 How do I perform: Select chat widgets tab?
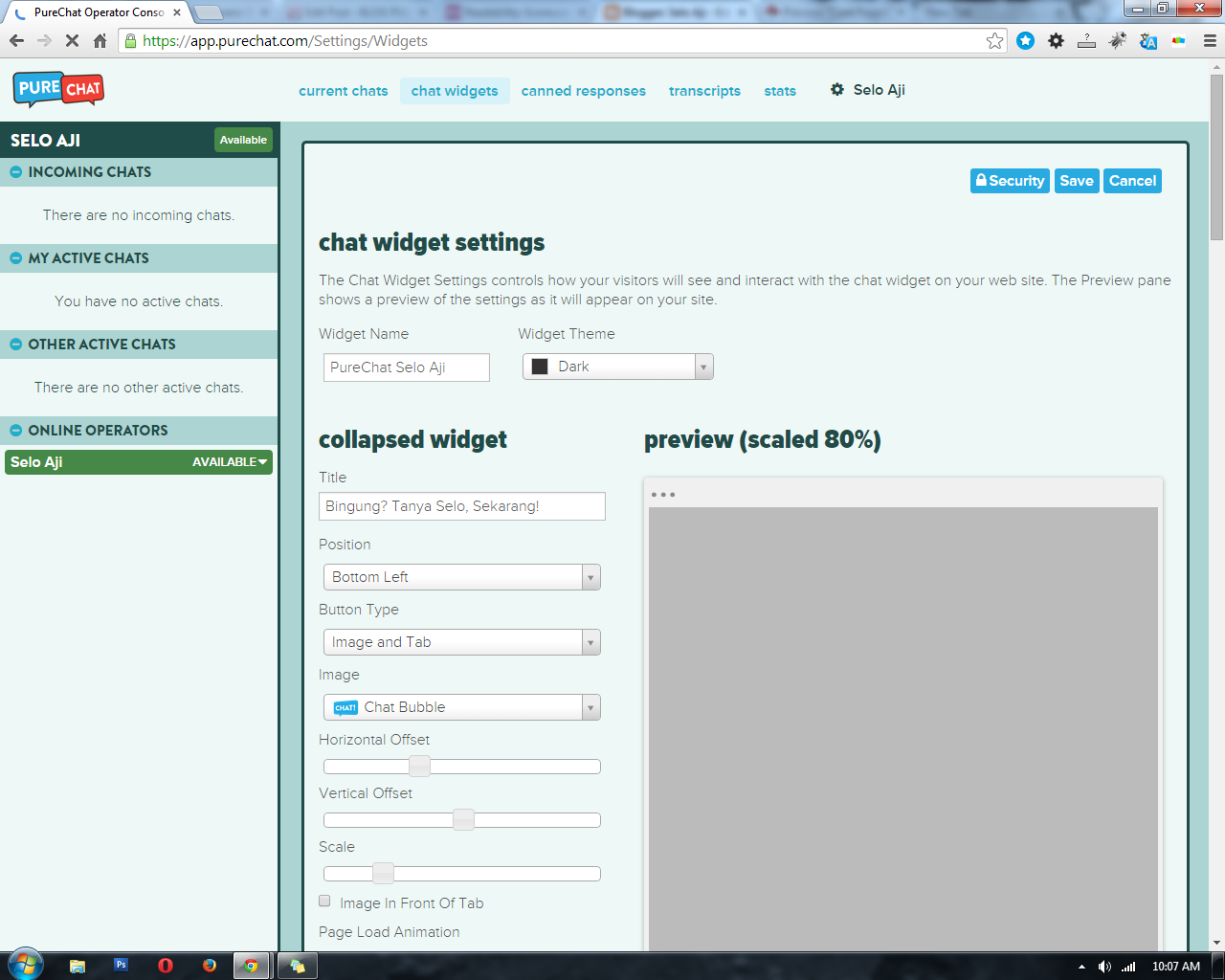click(x=455, y=91)
